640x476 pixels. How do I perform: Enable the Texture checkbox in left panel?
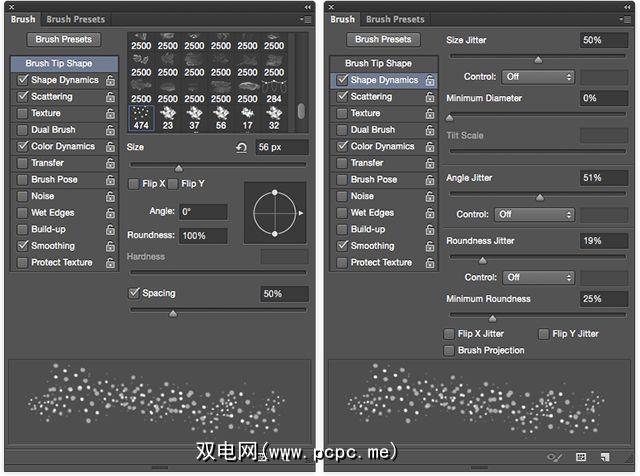pyautogui.click(x=22, y=113)
